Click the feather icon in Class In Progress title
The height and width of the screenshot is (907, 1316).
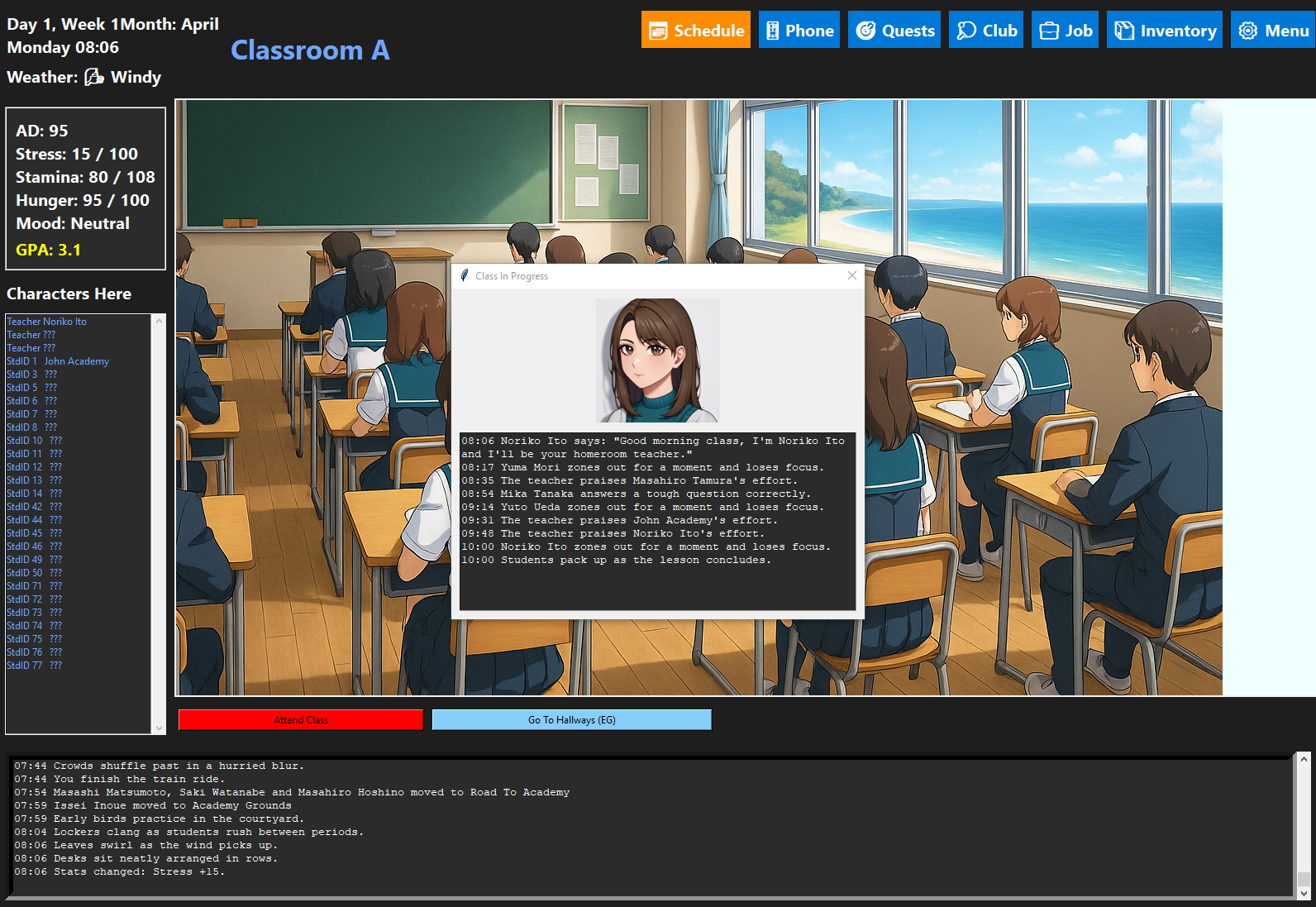[x=465, y=275]
